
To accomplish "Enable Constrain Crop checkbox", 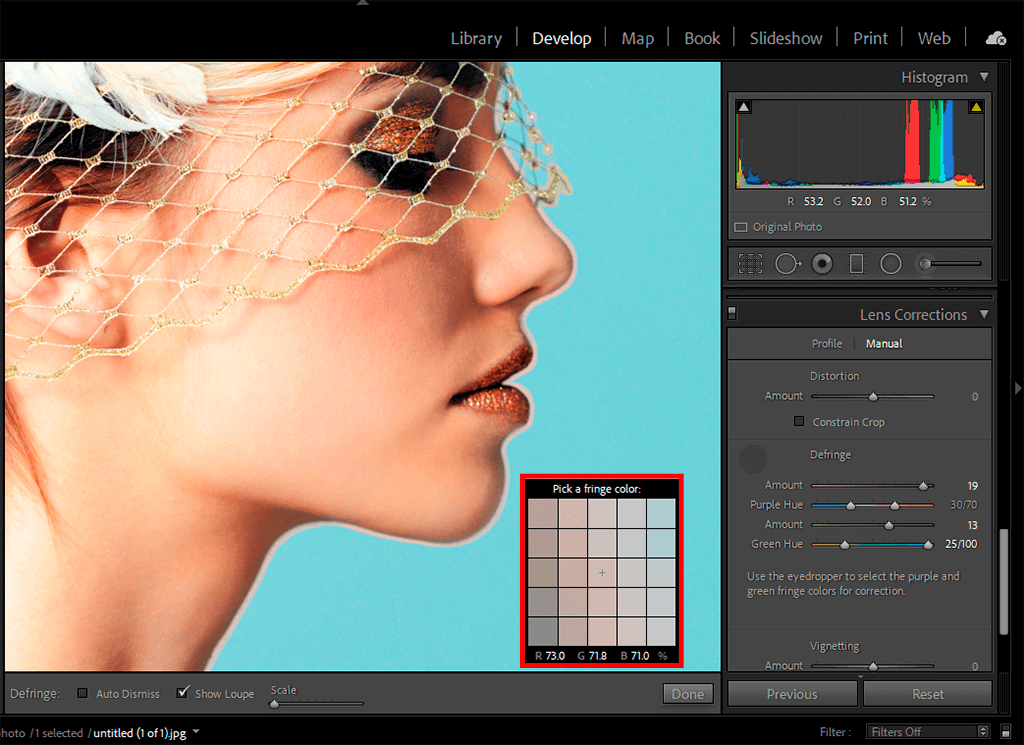I will pos(799,421).
